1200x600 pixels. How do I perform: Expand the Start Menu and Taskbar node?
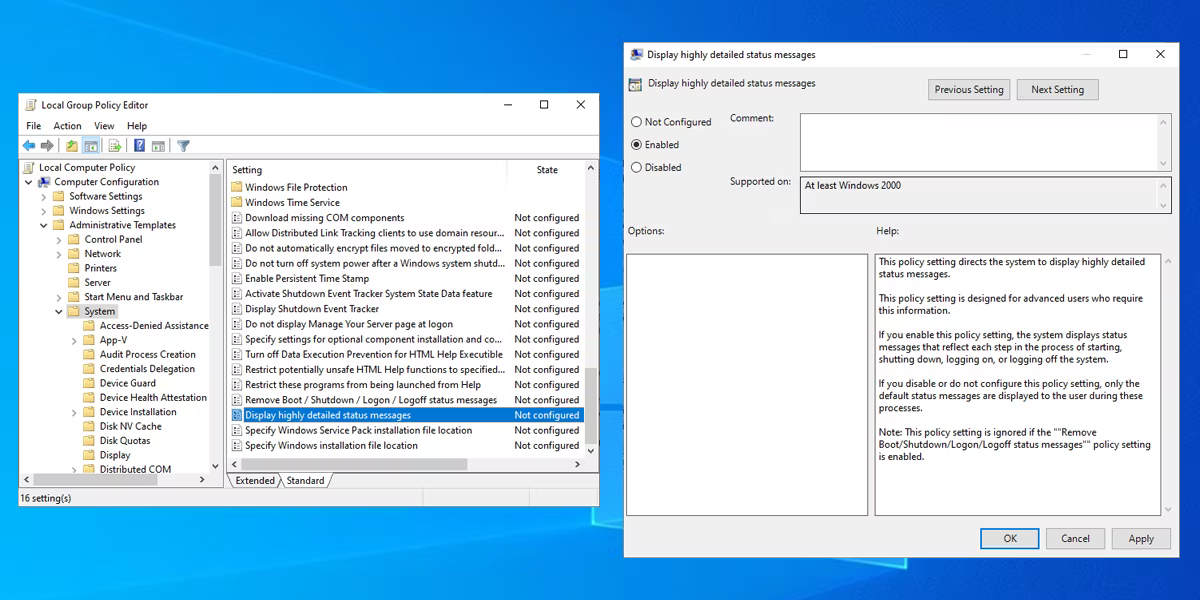[x=59, y=297]
